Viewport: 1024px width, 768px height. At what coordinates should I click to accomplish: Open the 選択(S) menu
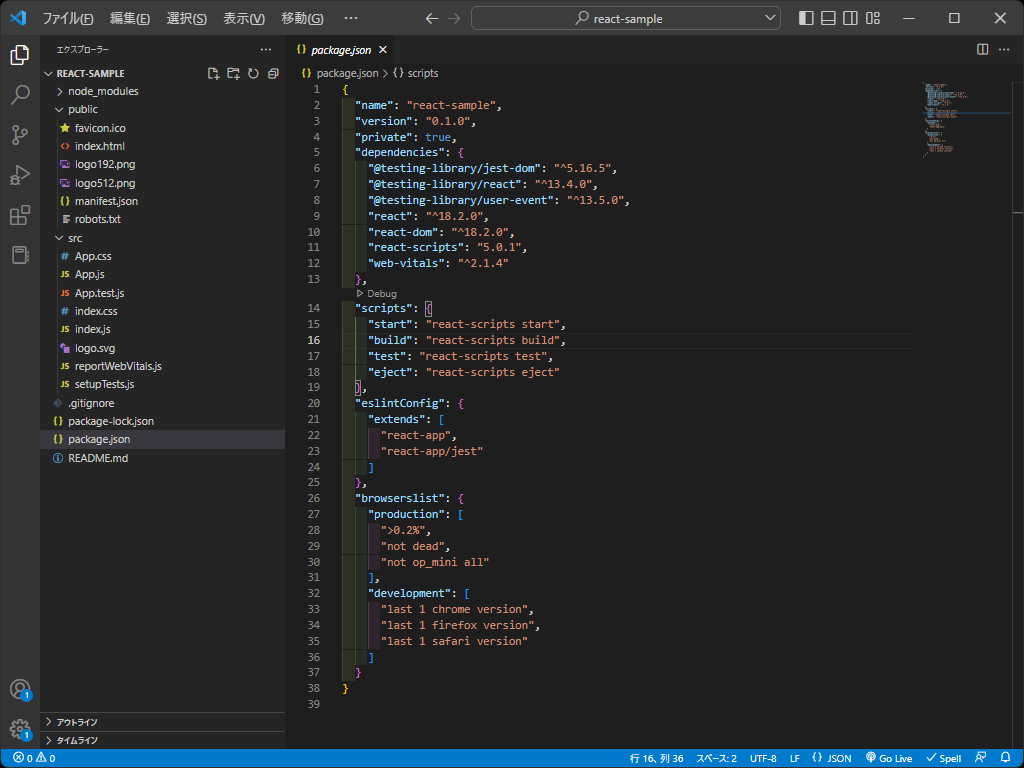point(187,18)
